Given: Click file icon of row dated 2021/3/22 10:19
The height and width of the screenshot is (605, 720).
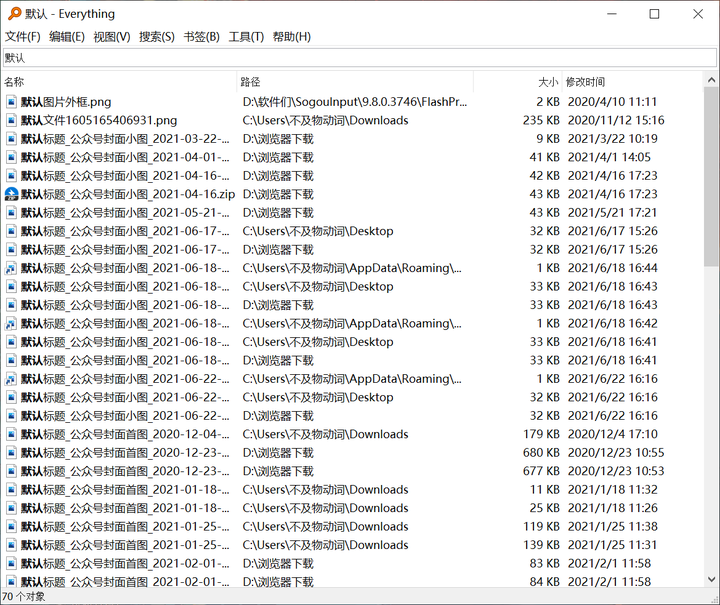Looking at the screenshot, I should point(11,139).
